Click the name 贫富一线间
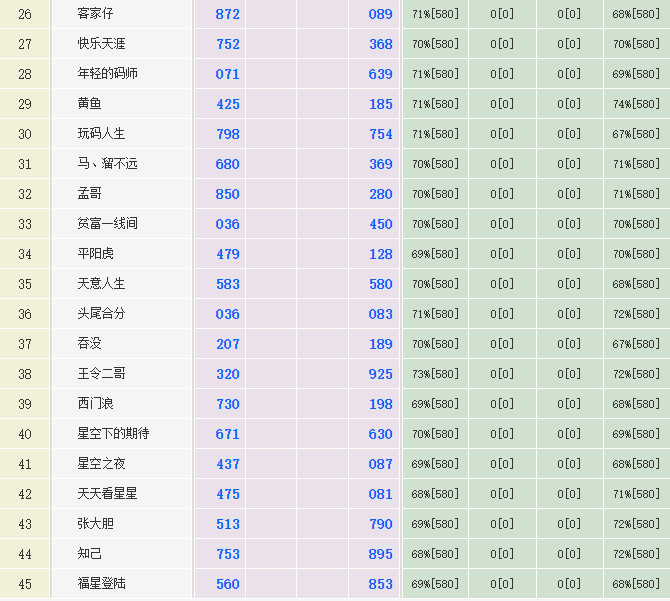Image resolution: width=670 pixels, height=601 pixels. point(108,224)
